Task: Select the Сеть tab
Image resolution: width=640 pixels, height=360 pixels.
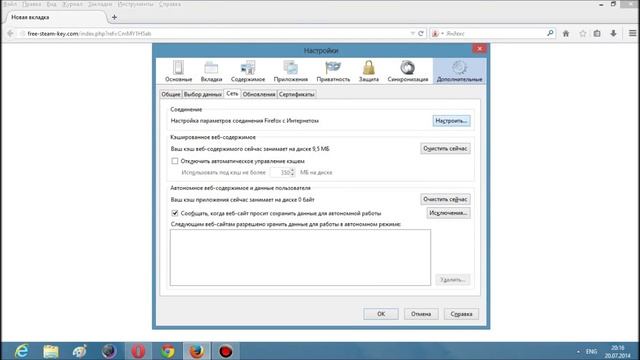Action: (x=232, y=93)
